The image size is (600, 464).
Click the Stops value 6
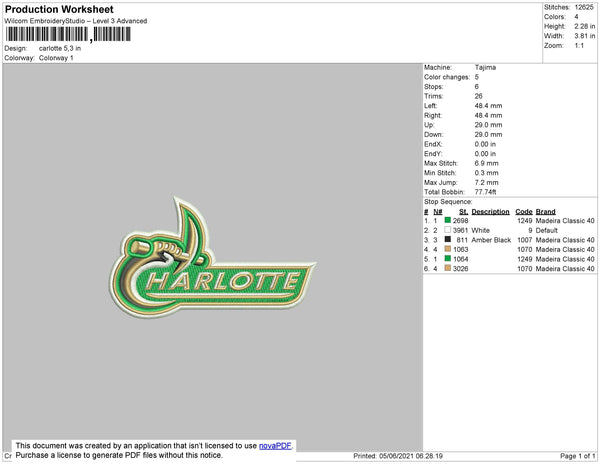[x=477, y=86]
